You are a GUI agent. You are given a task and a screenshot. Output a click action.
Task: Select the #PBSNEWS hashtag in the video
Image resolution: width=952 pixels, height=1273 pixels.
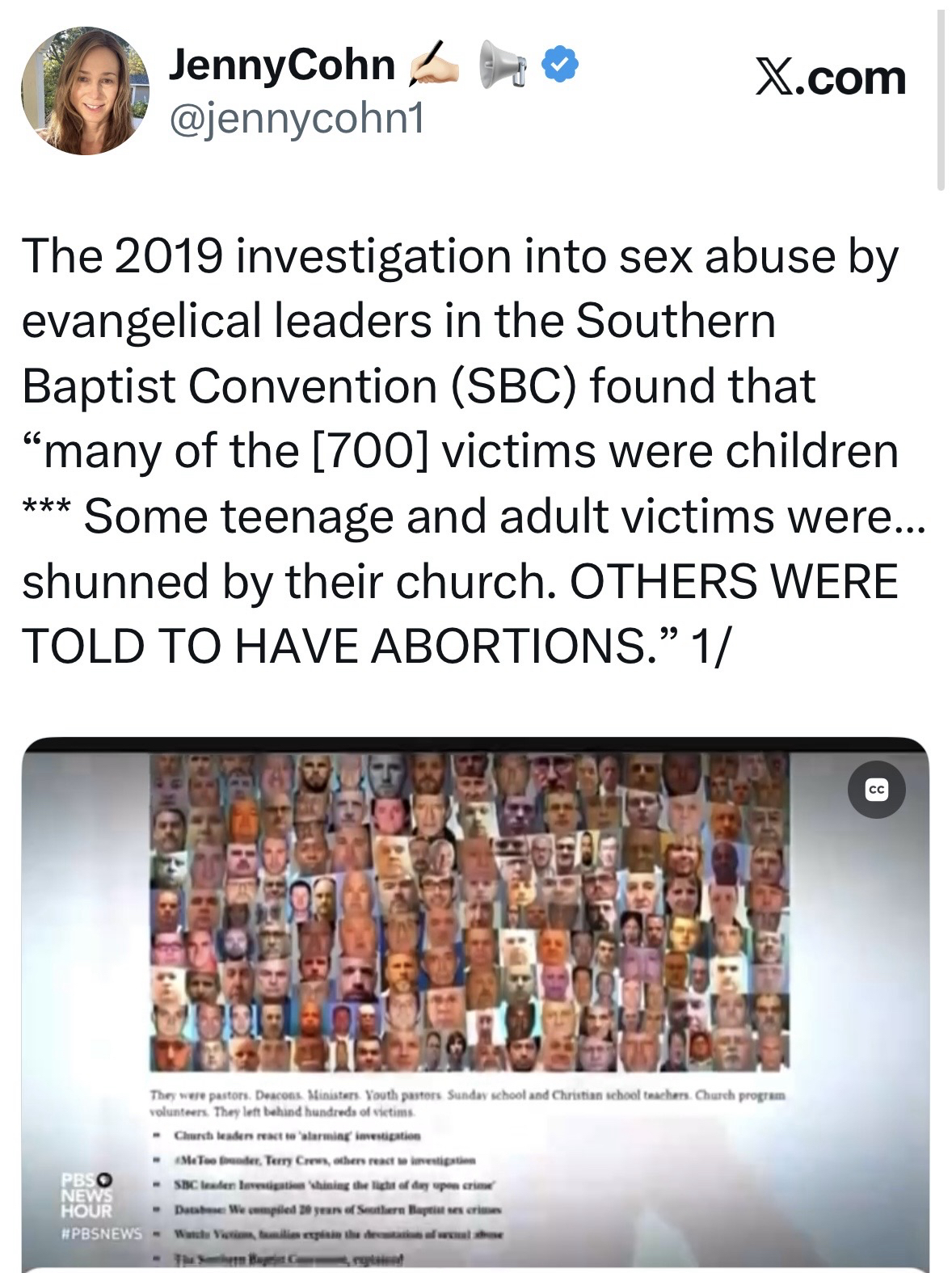tap(102, 1234)
